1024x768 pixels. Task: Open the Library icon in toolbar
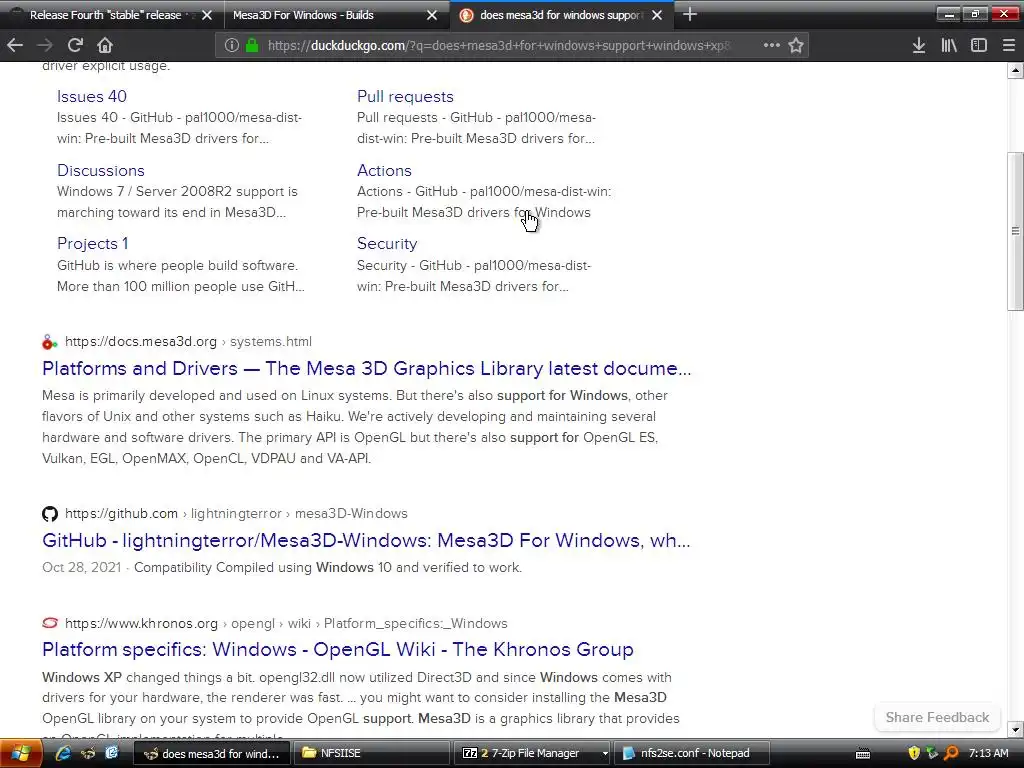click(949, 45)
